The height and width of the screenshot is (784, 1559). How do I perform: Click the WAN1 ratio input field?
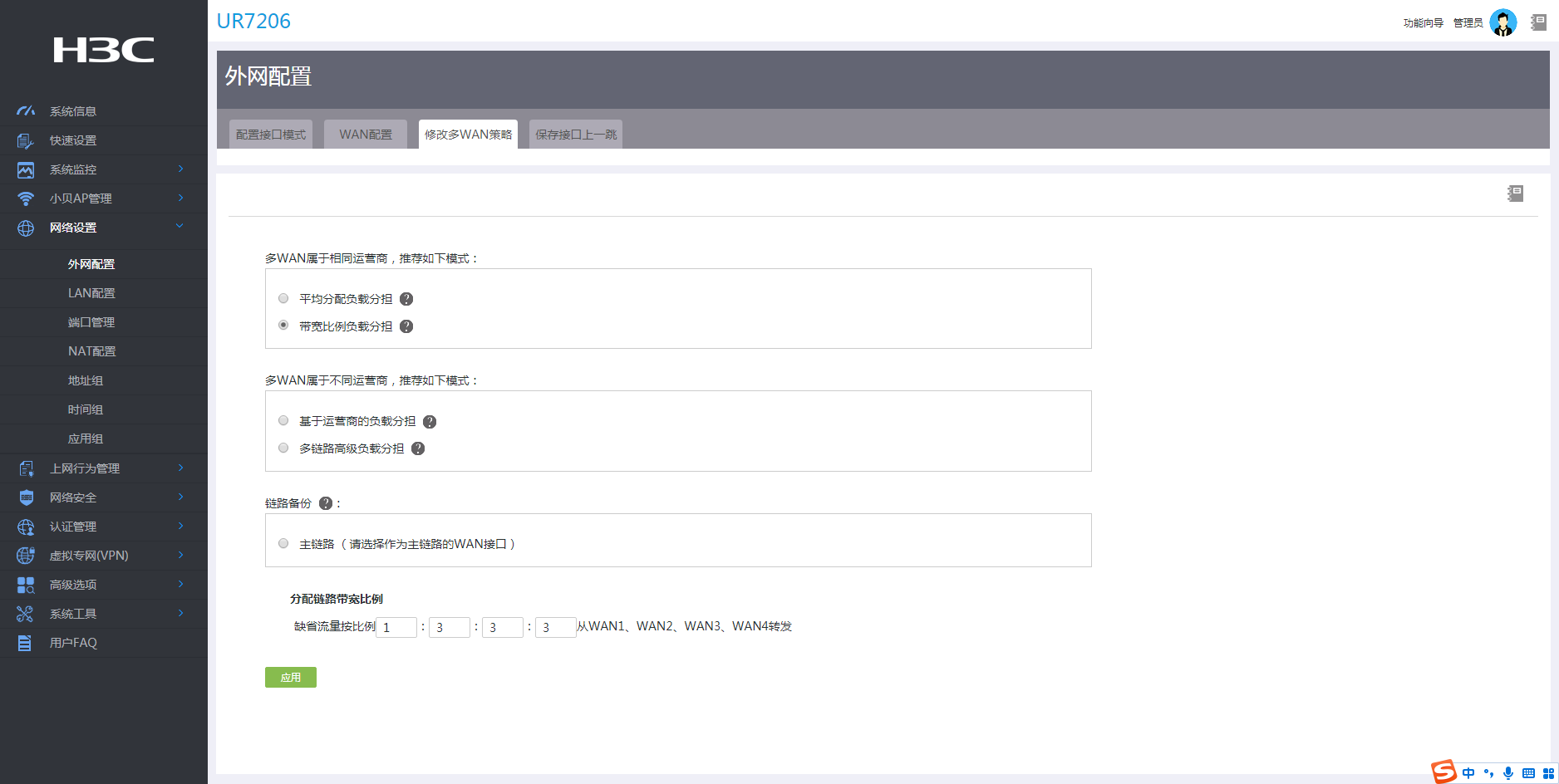[396, 627]
